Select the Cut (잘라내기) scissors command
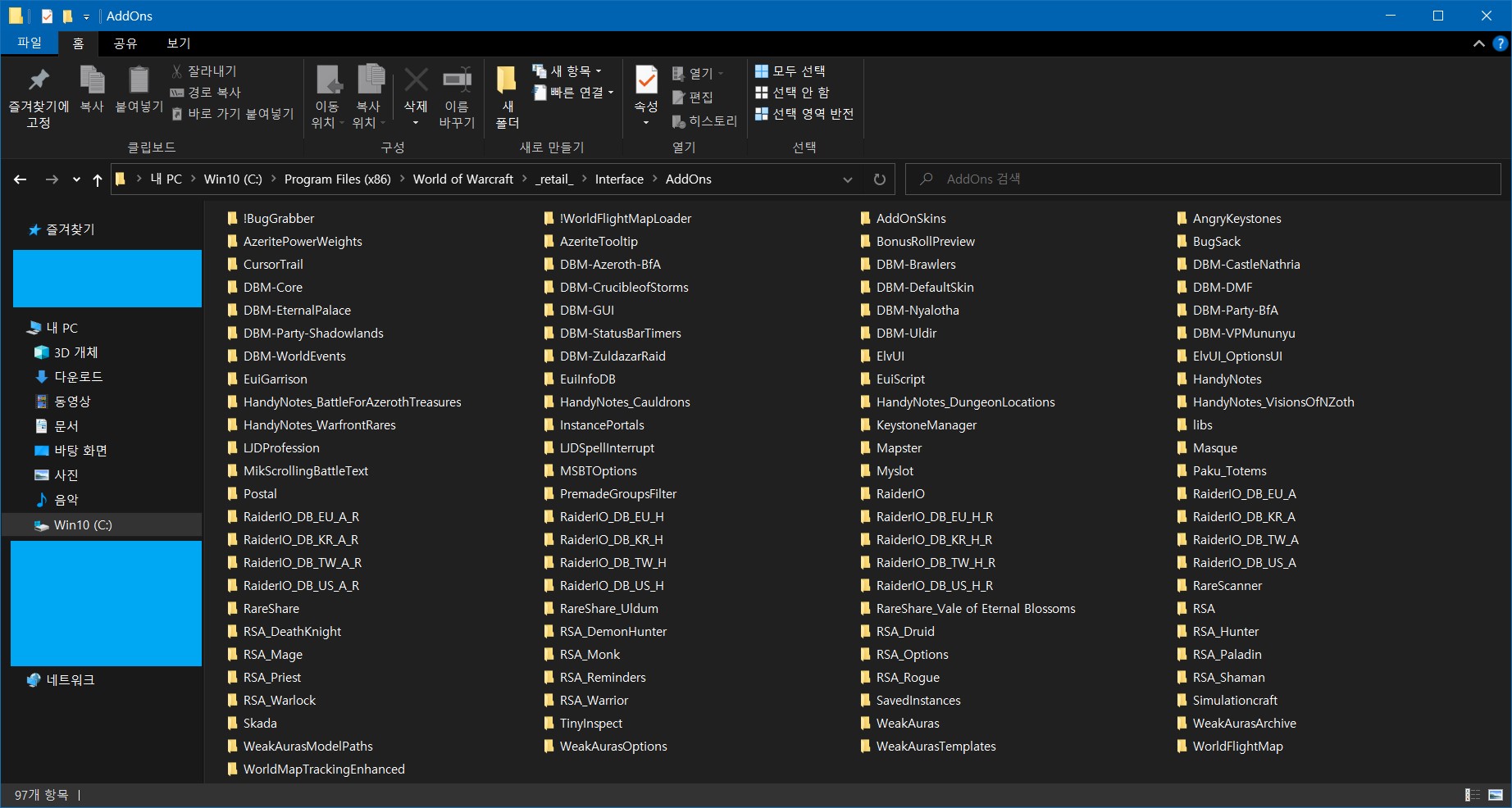Image resolution: width=1512 pixels, height=808 pixels. [204, 71]
